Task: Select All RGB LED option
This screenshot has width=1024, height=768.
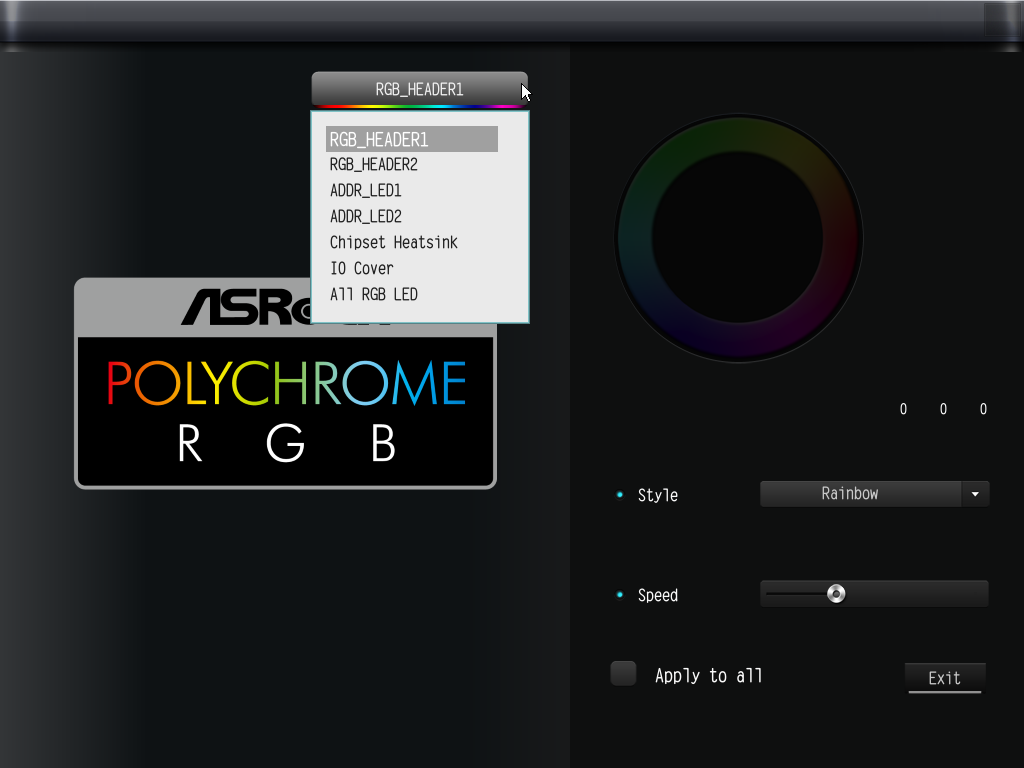Action: tap(374, 295)
